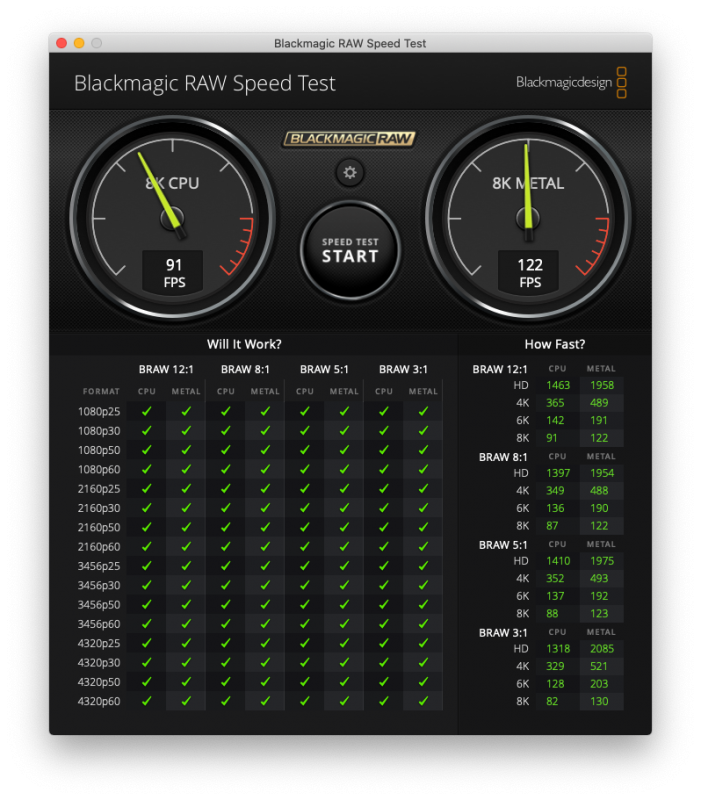Click 3456p25 BRAW 12:1 CPU checkmark

146,566
